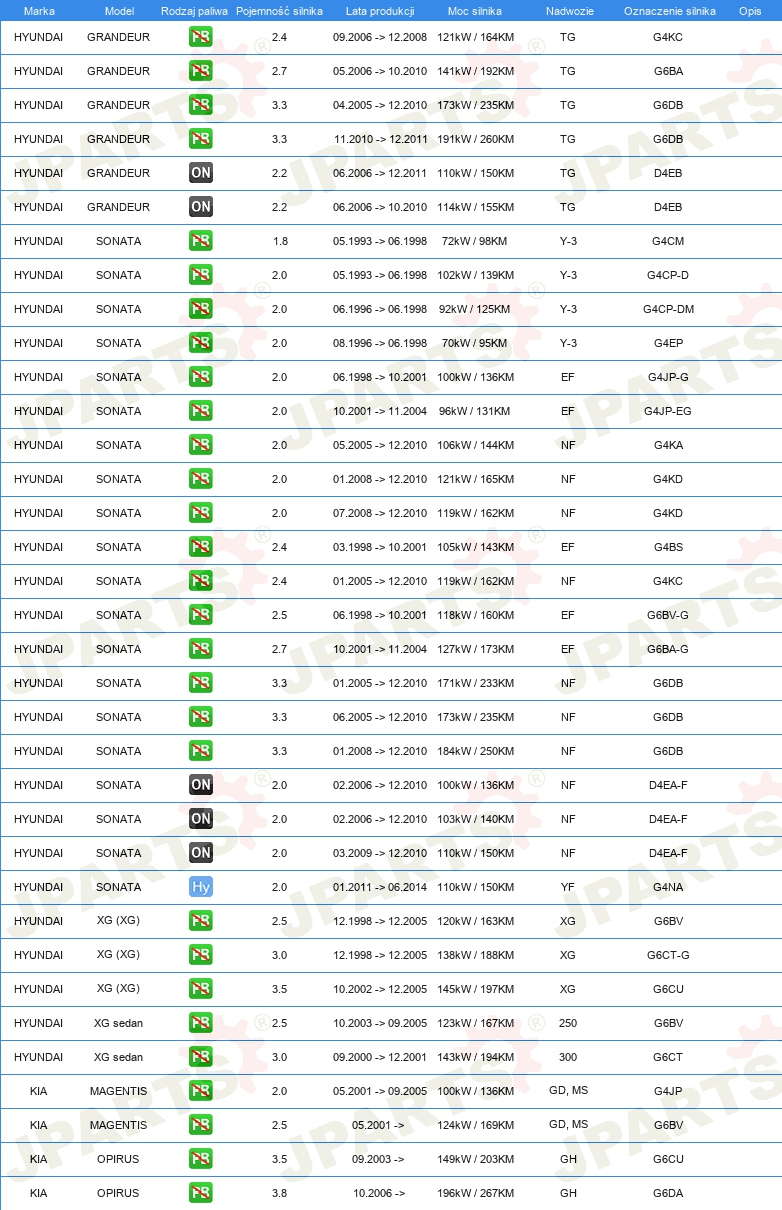Viewport: 782px width, 1210px height.
Task: Select engine code G4CP-DM
Action: (668, 309)
